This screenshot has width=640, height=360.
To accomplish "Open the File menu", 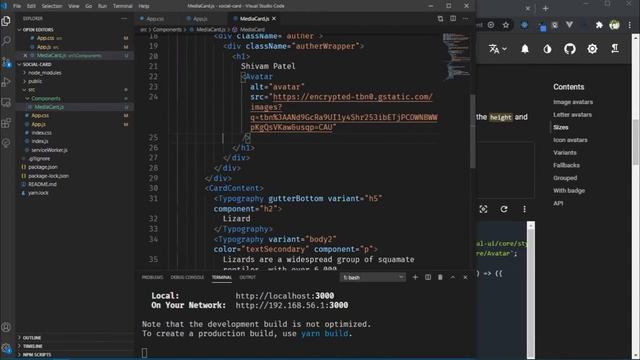I will pos(17,6).
